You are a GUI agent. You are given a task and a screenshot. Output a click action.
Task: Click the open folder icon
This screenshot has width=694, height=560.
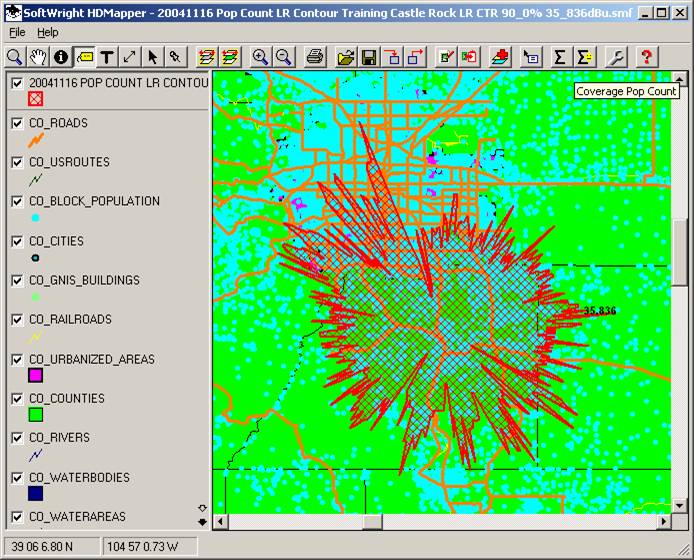(346, 57)
